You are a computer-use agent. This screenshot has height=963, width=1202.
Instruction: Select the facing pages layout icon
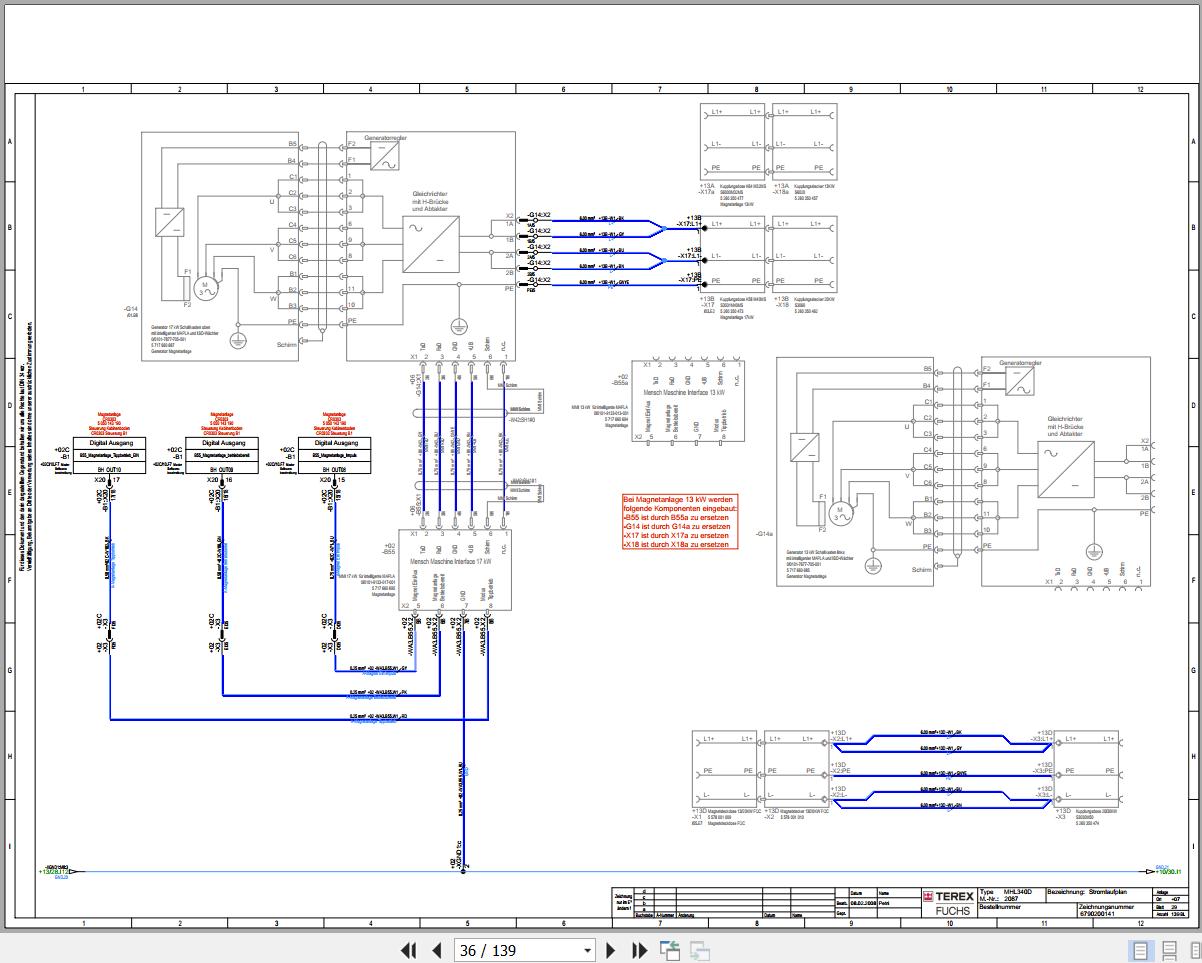click(1196, 950)
